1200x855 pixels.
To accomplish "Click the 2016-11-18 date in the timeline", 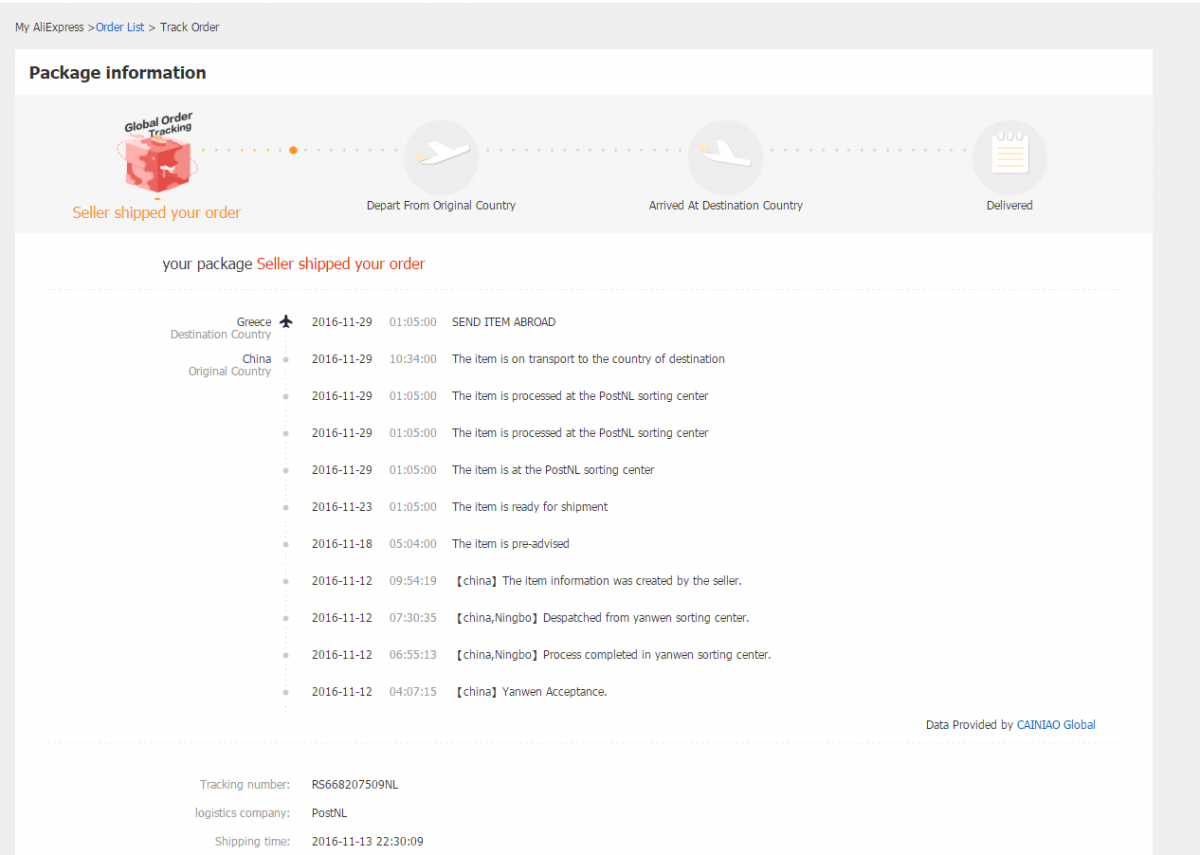I will pyautogui.click(x=342, y=544).
